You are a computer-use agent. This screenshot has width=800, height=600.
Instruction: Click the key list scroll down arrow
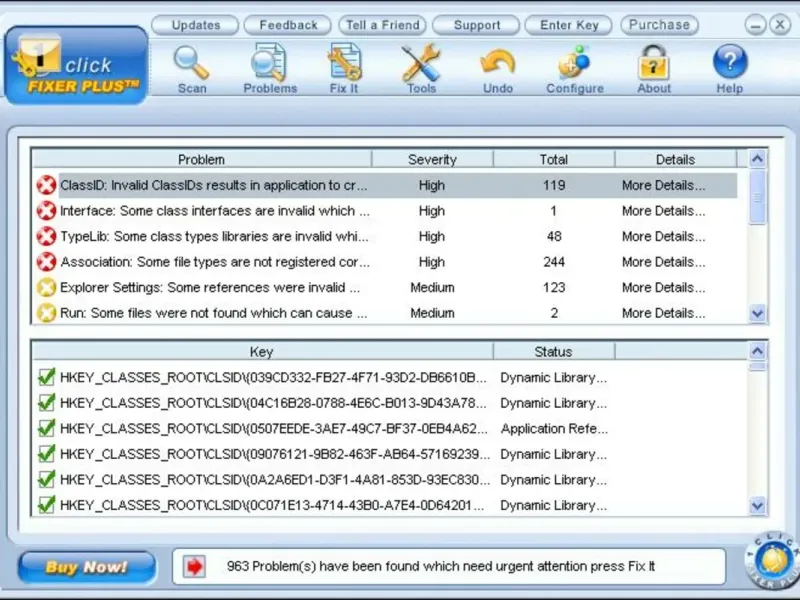(x=757, y=505)
